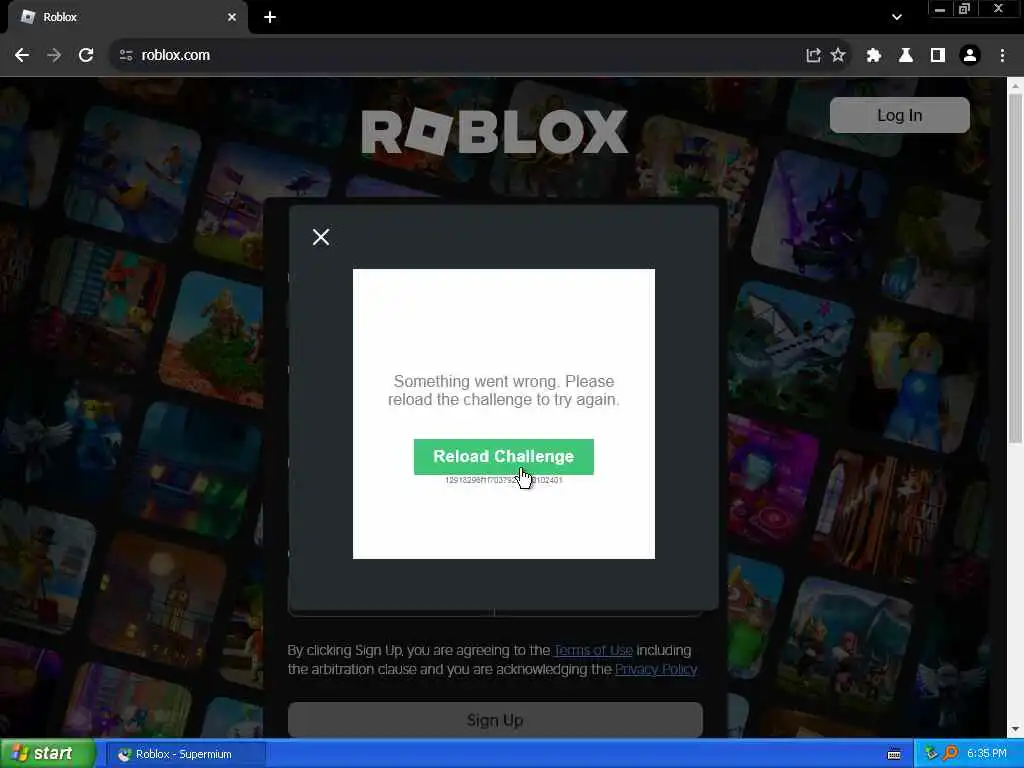Click the Sign Up button
1024x768 pixels.
coord(495,720)
